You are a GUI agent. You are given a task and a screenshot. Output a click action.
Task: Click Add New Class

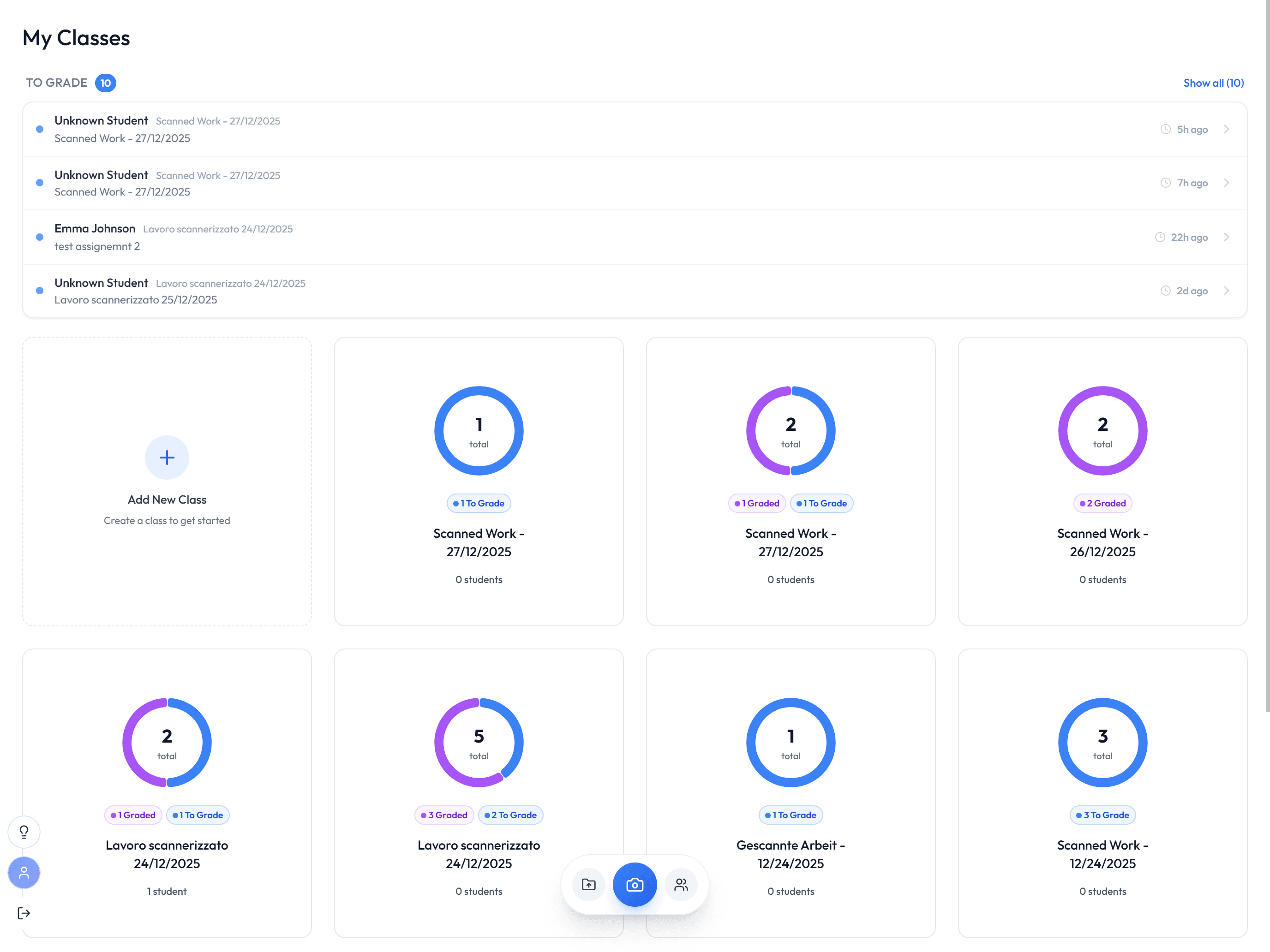click(x=167, y=482)
